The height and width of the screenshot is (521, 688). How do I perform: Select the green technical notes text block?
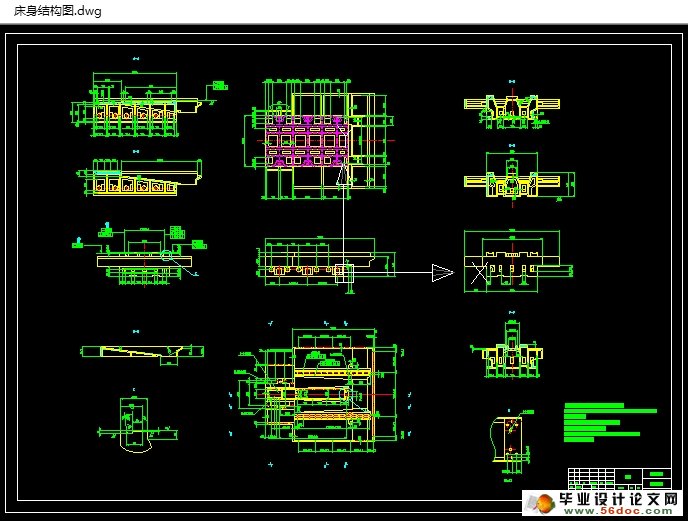[x=606, y=423]
